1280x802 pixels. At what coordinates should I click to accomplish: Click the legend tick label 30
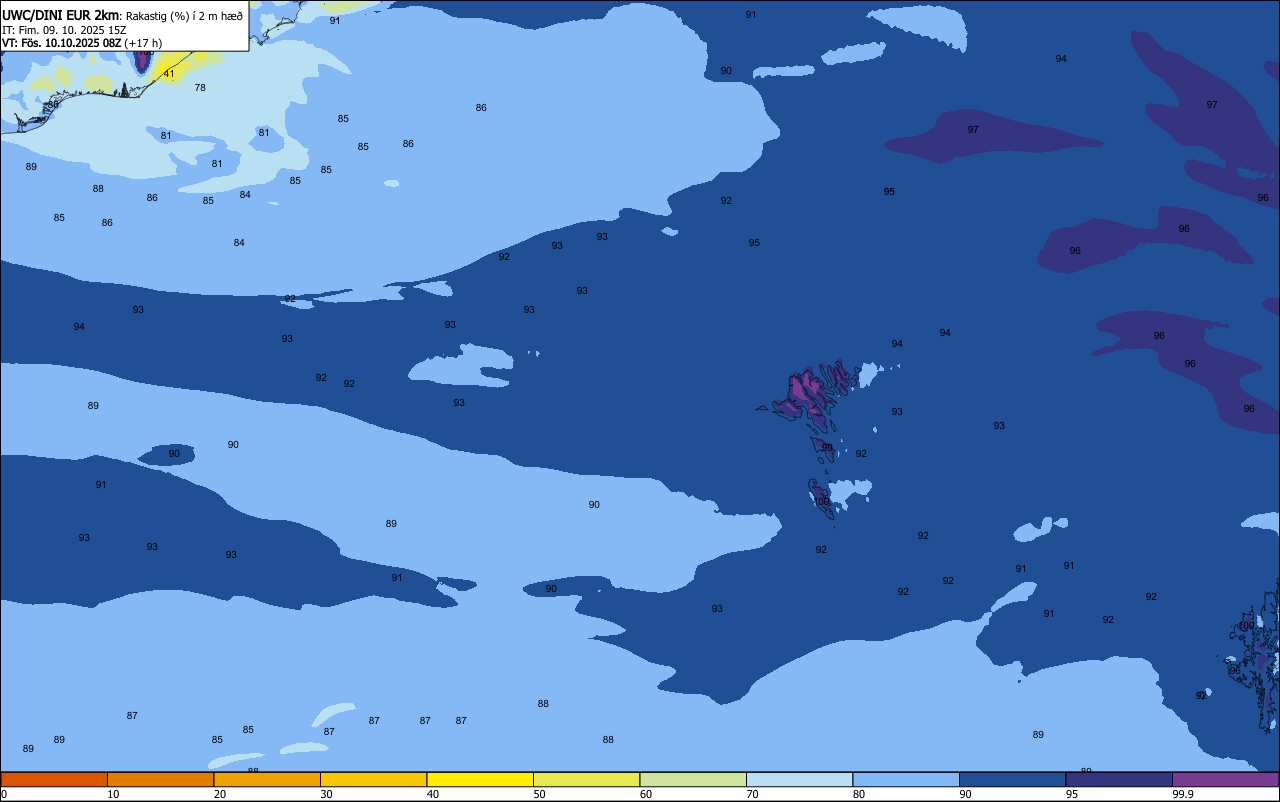tap(326, 794)
